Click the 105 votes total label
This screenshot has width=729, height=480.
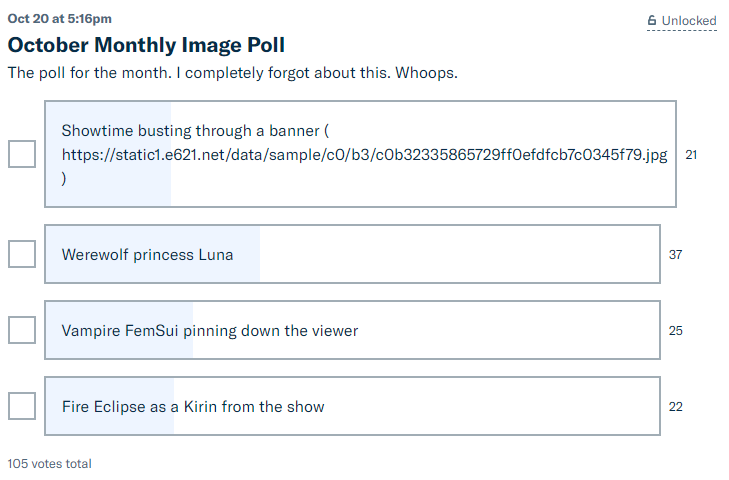point(49,464)
